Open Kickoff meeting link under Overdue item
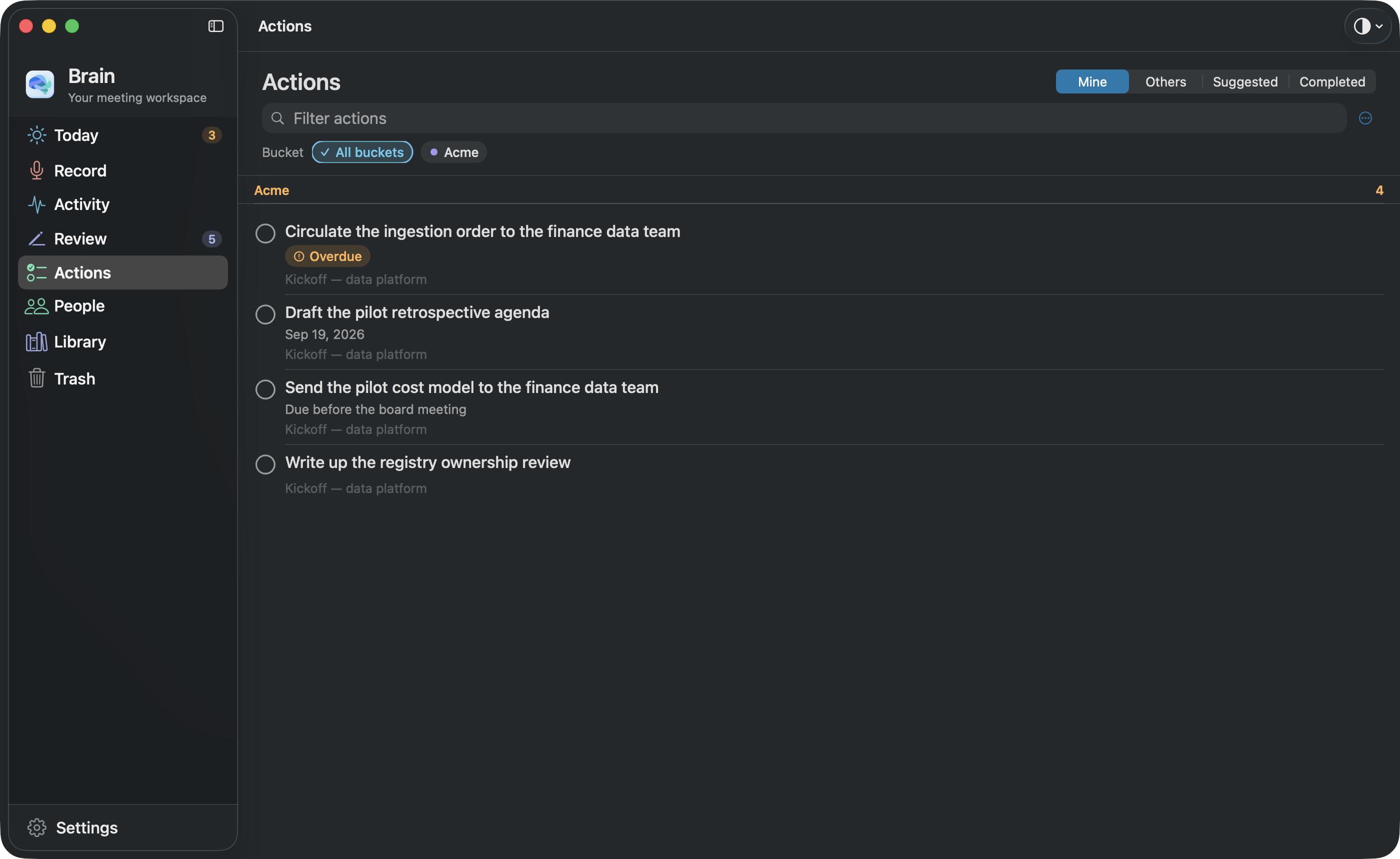This screenshot has width=1400, height=859. [355, 279]
